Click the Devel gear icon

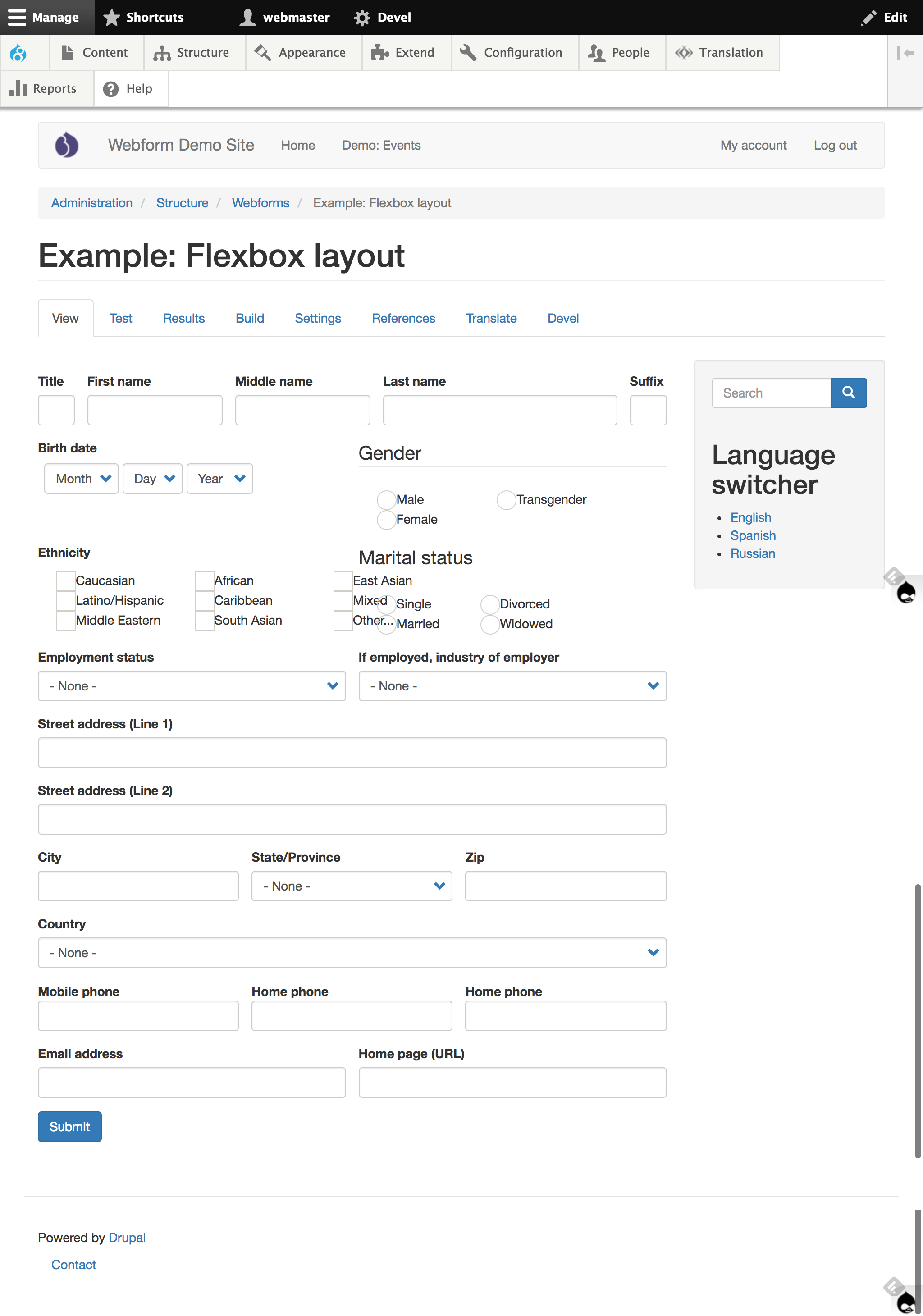(x=362, y=17)
